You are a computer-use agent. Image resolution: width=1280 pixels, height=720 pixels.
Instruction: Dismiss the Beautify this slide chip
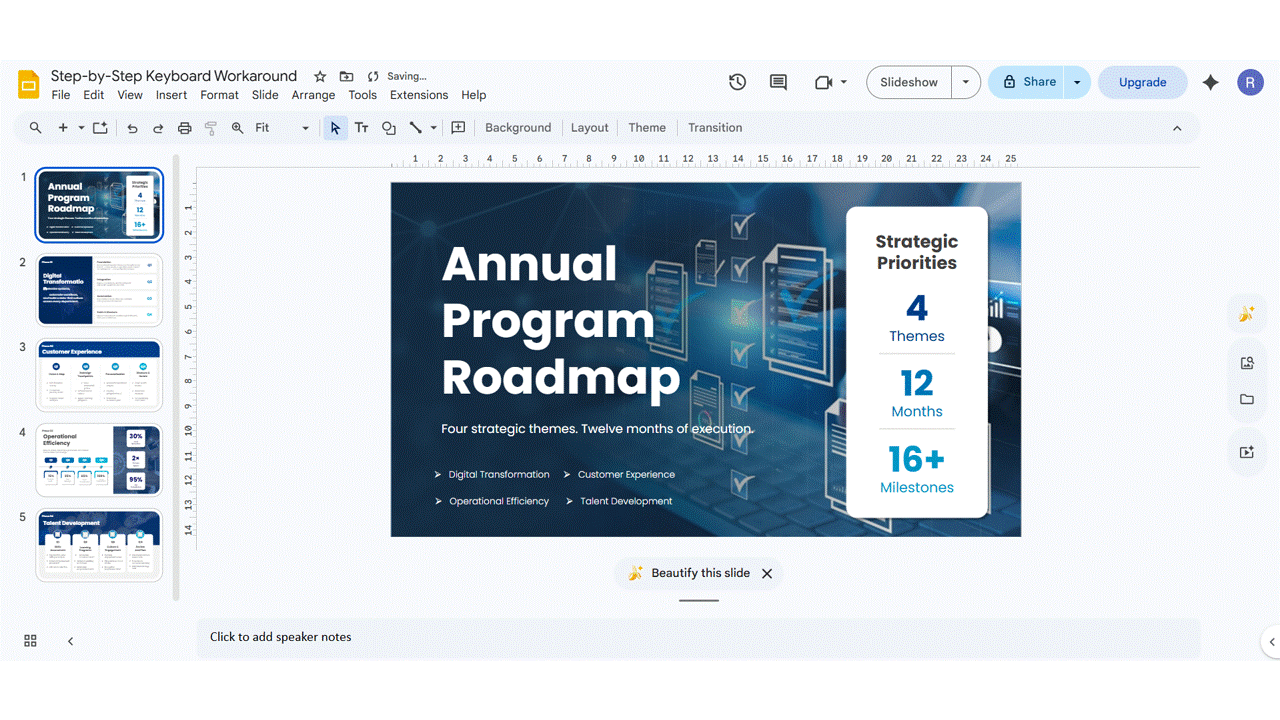767,573
